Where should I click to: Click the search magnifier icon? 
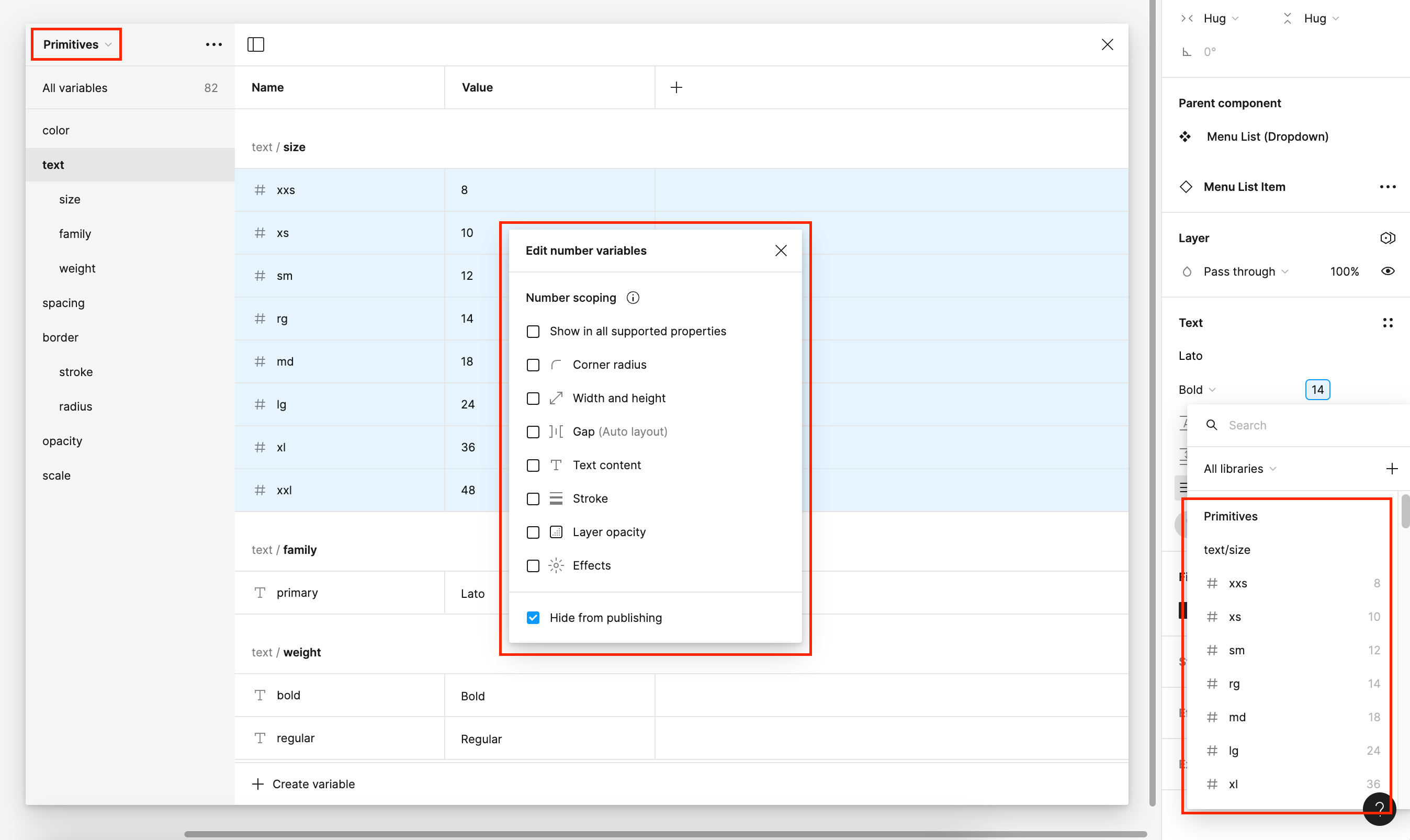point(1211,425)
